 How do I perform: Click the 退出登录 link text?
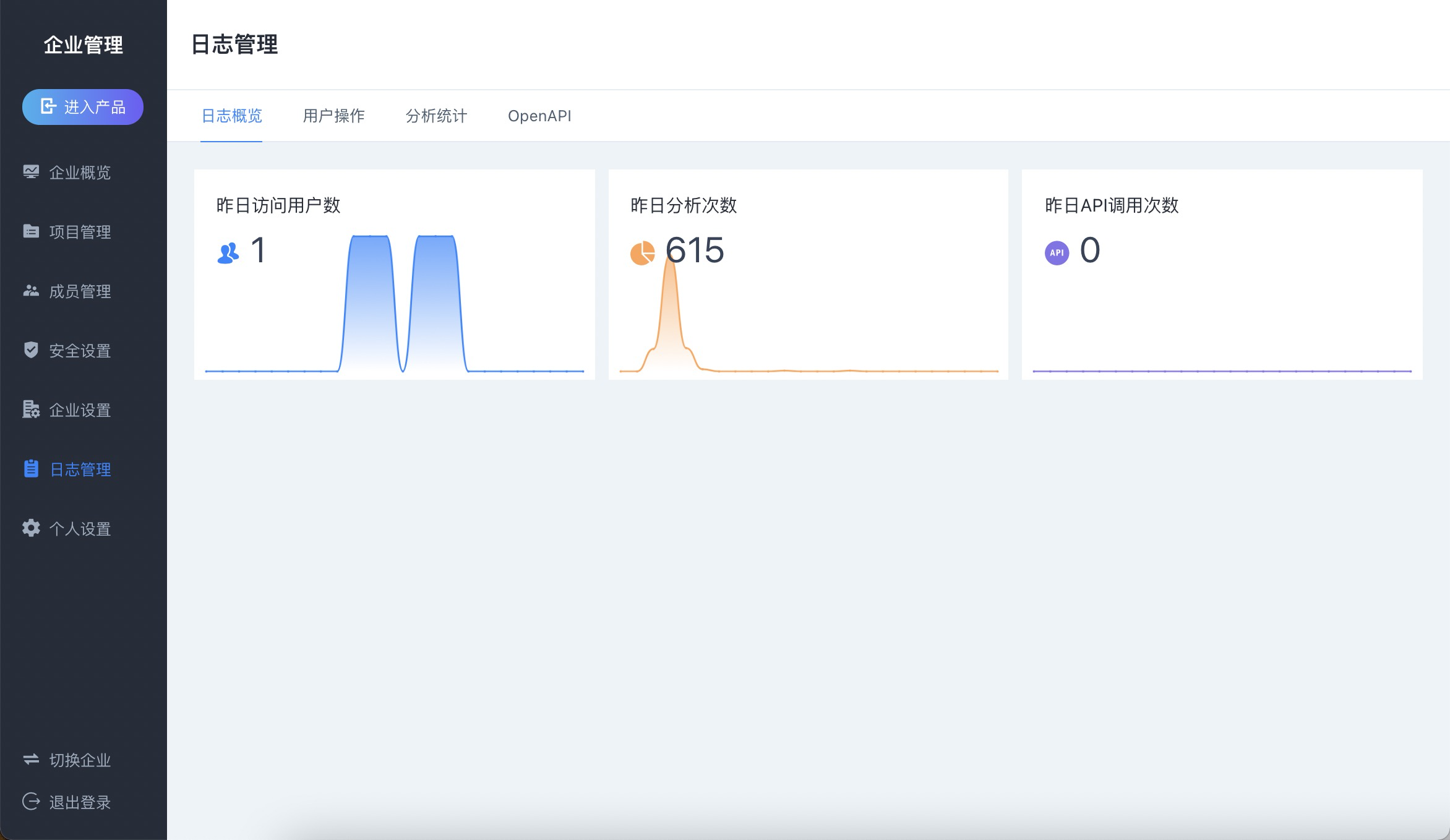[x=80, y=802]
